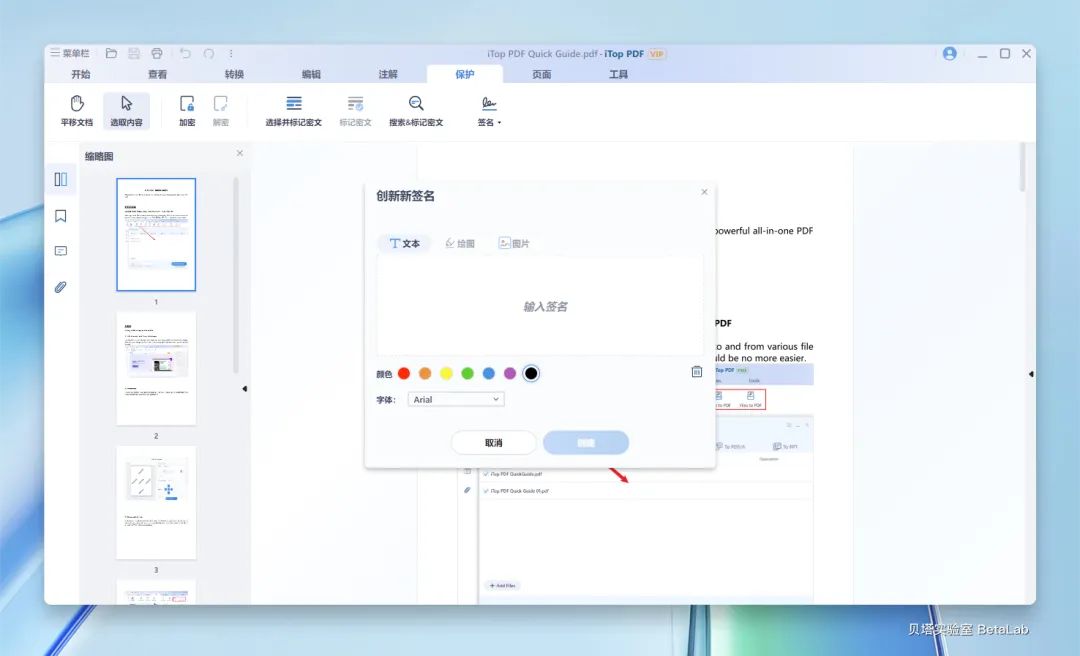Click the redo arrow icon
Screen dimensions: 1080x656
(x=209, y=53)
